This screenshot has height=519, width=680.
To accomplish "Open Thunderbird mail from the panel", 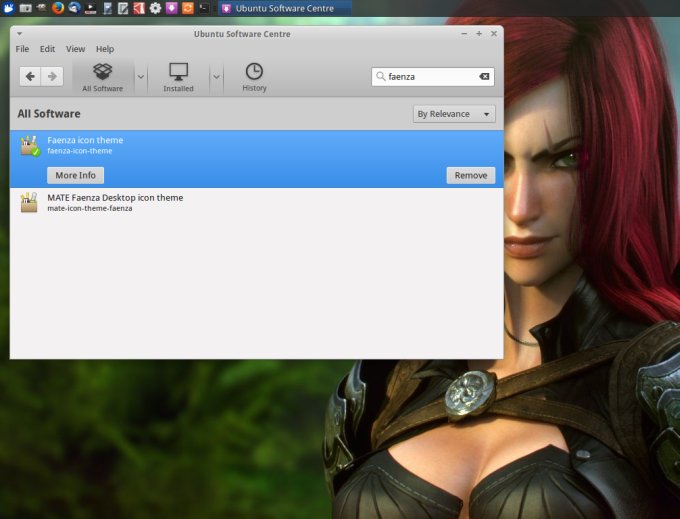I will (x=74, y=8).
